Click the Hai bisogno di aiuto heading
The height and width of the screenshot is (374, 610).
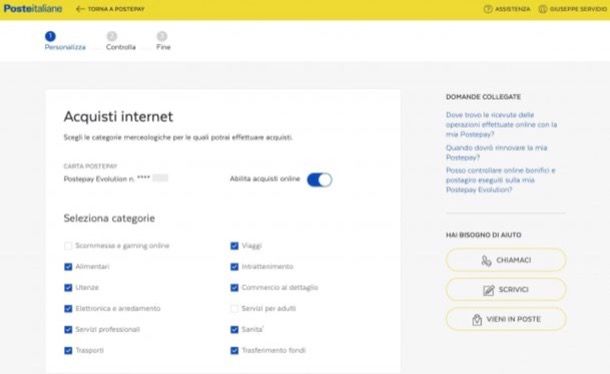click(484, 235)
